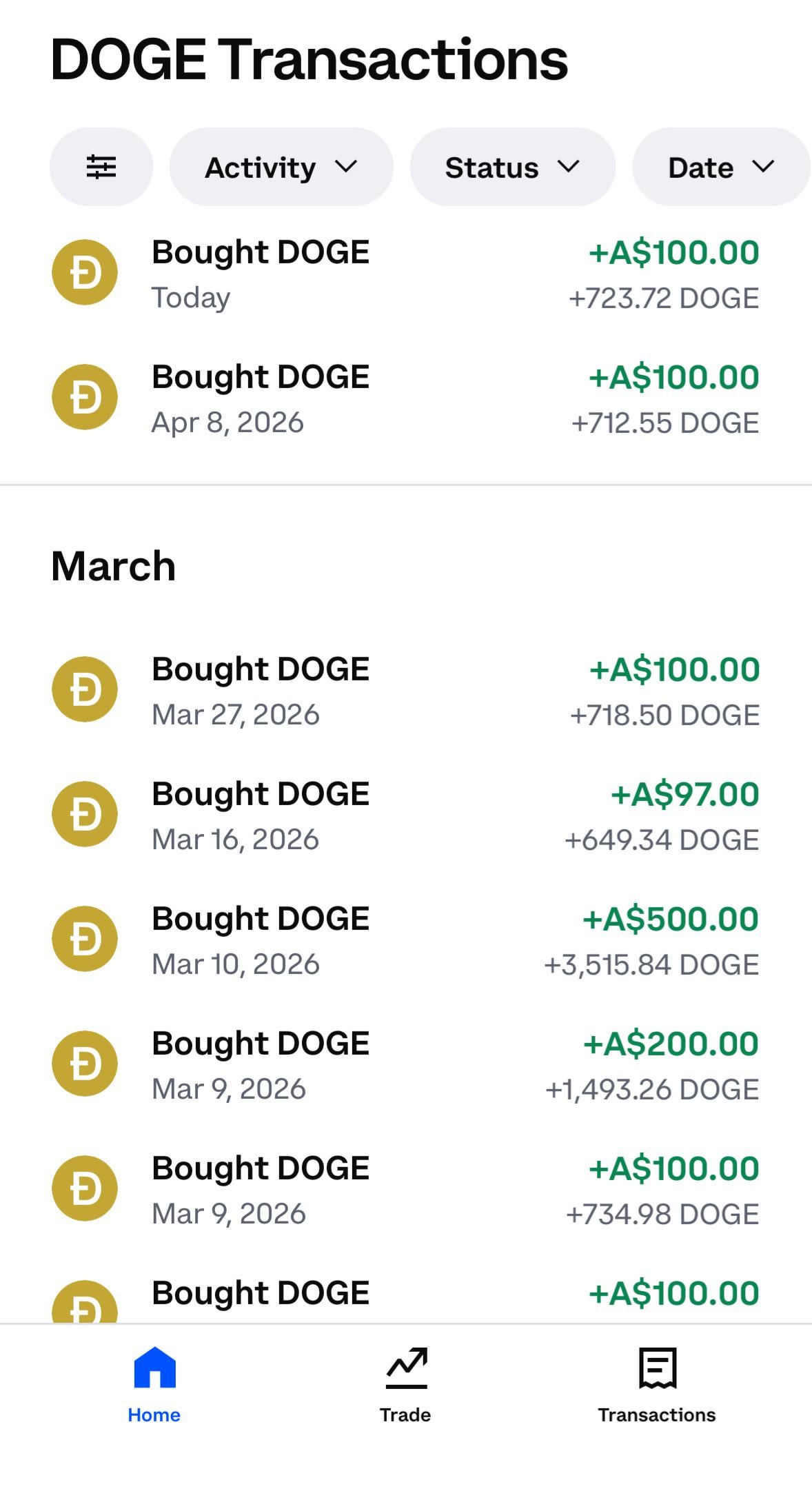View the A$97.00 purchase from Mar 16

click(684, 794)
